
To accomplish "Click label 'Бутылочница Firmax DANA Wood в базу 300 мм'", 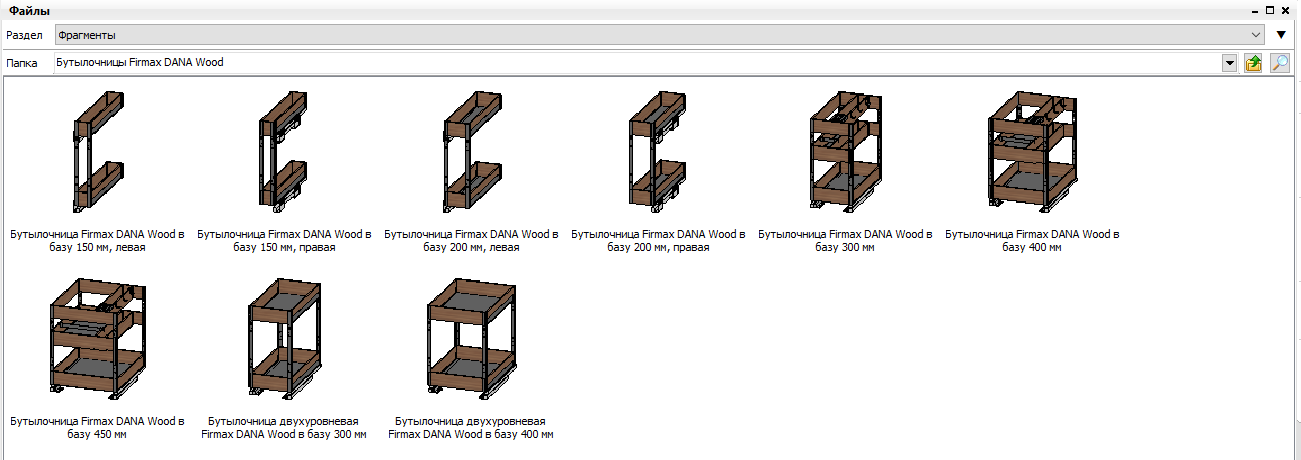I will (x=845, y=241).
